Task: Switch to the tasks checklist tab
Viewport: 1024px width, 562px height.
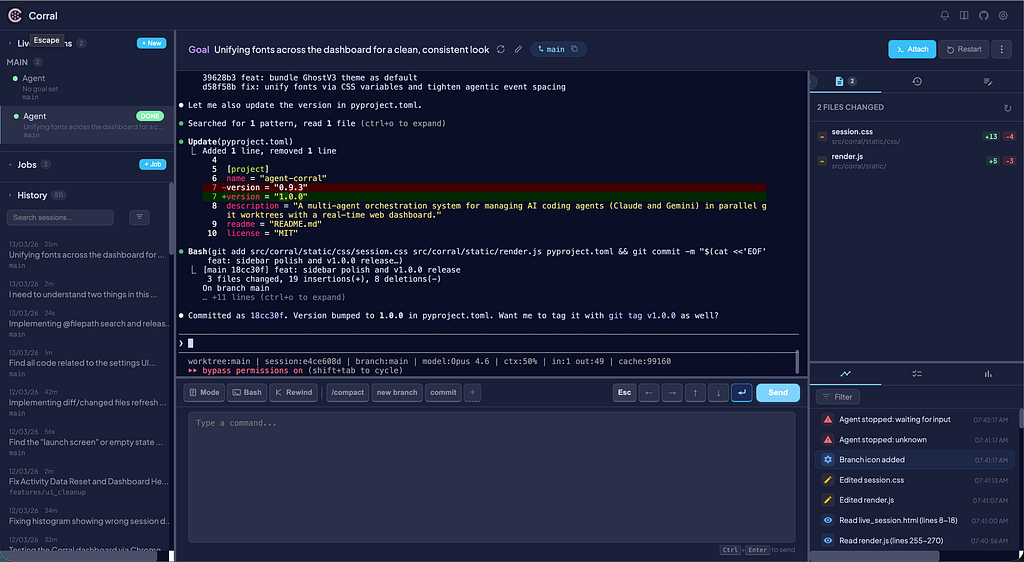Action: 917,374
